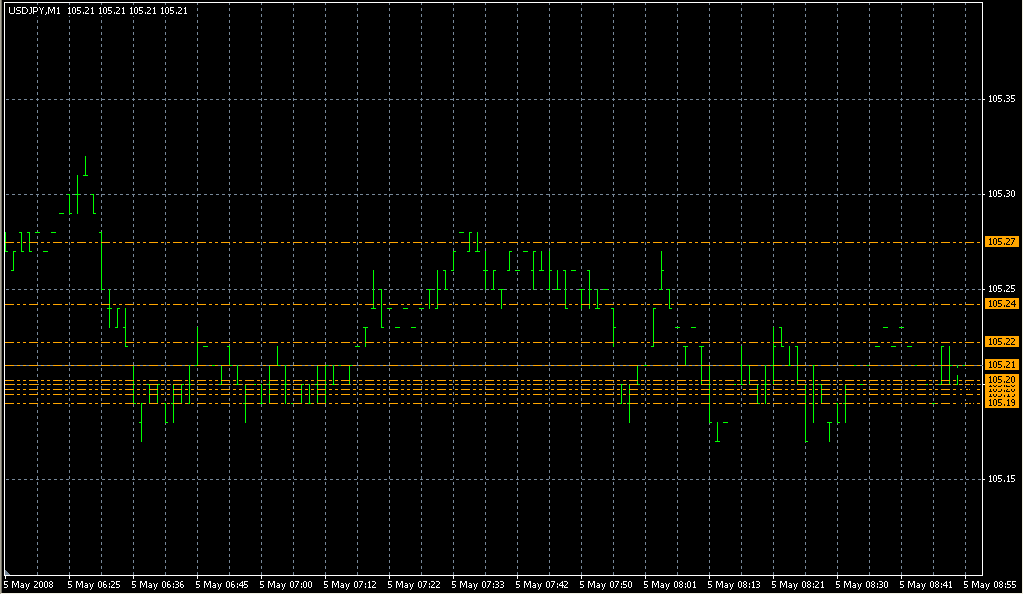1024x594 pixels.
Task: Select the orange horizontal line at 105.27
Action: [x=494, y=242]
